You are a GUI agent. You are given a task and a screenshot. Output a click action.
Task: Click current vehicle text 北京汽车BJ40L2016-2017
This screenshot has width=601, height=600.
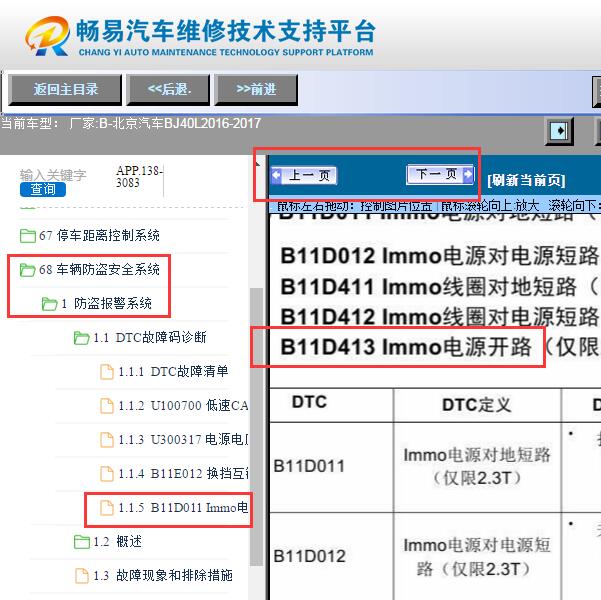(x=186, y=123)
